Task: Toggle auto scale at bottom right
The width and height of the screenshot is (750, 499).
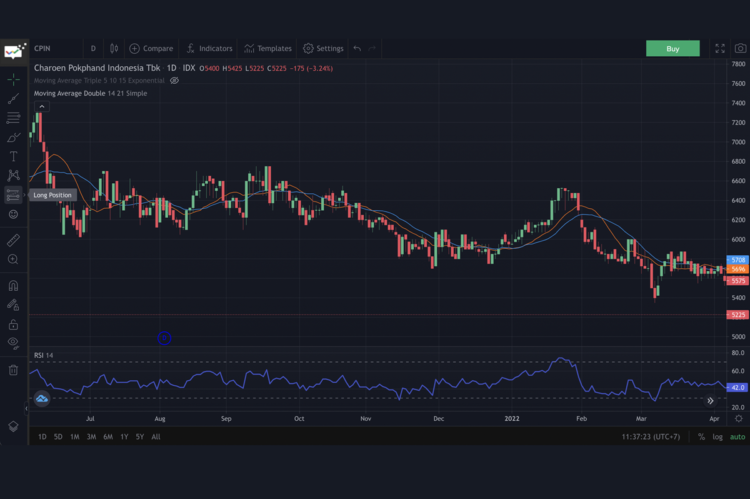Action: click(737, 437)
